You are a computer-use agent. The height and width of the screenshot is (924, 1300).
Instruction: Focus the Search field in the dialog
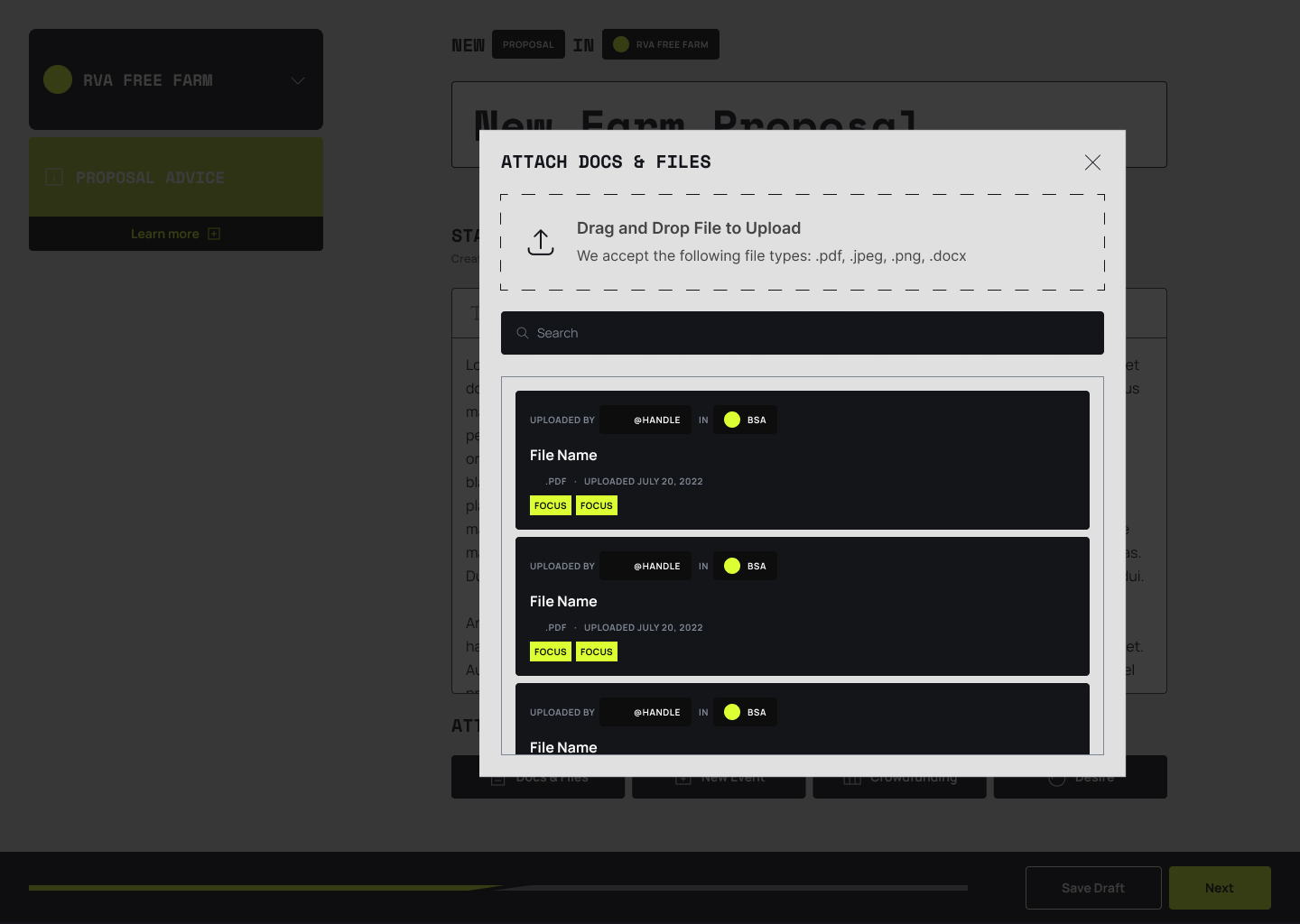[803, 333]
